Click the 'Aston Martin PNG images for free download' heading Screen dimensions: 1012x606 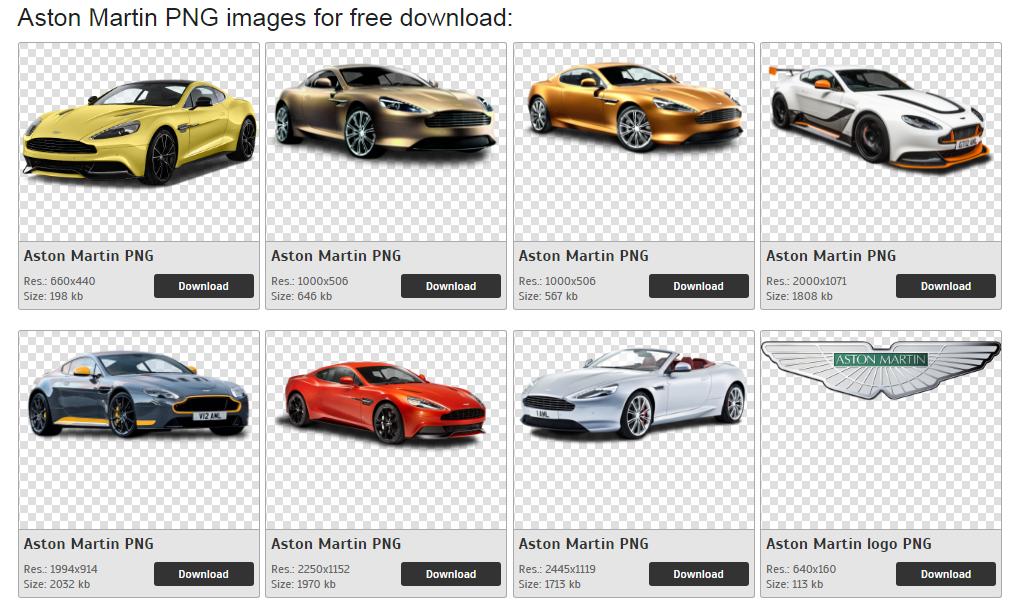[265, 18]
